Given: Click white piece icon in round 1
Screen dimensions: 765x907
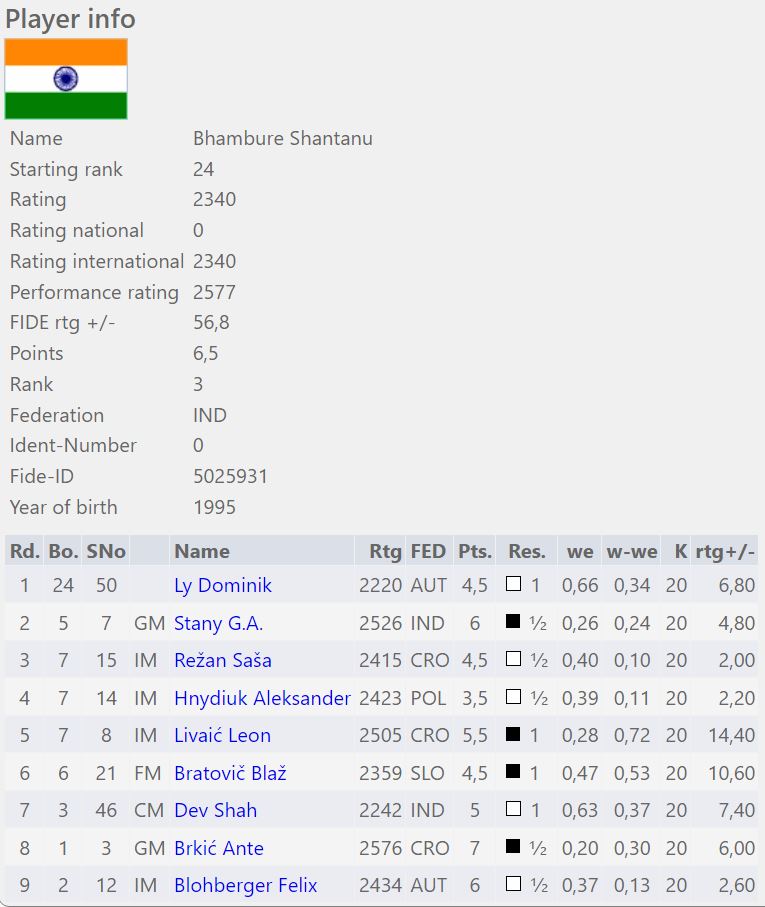Looking at the screenshot, I should [513, 584].
